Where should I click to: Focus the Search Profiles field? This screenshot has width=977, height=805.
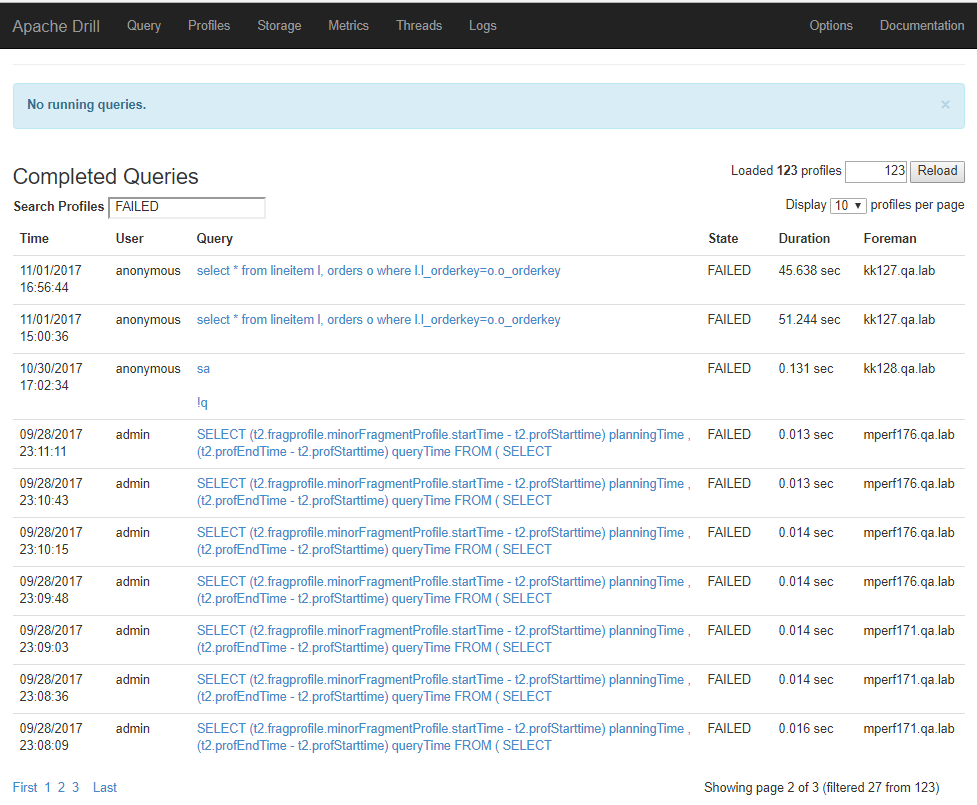[187, 207]
